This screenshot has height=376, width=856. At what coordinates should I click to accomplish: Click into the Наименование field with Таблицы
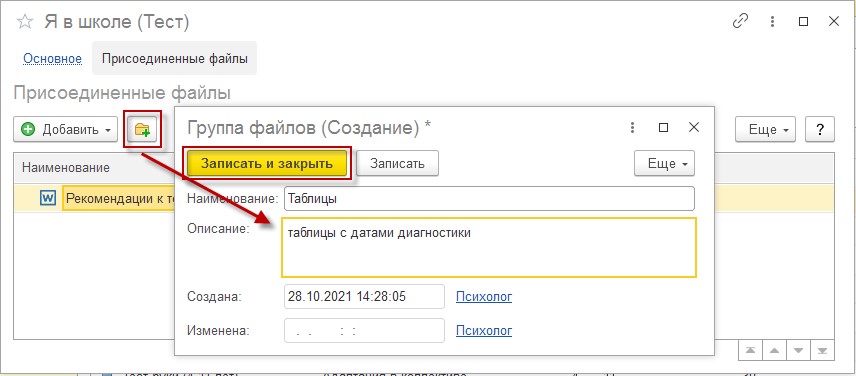(489, 199)
